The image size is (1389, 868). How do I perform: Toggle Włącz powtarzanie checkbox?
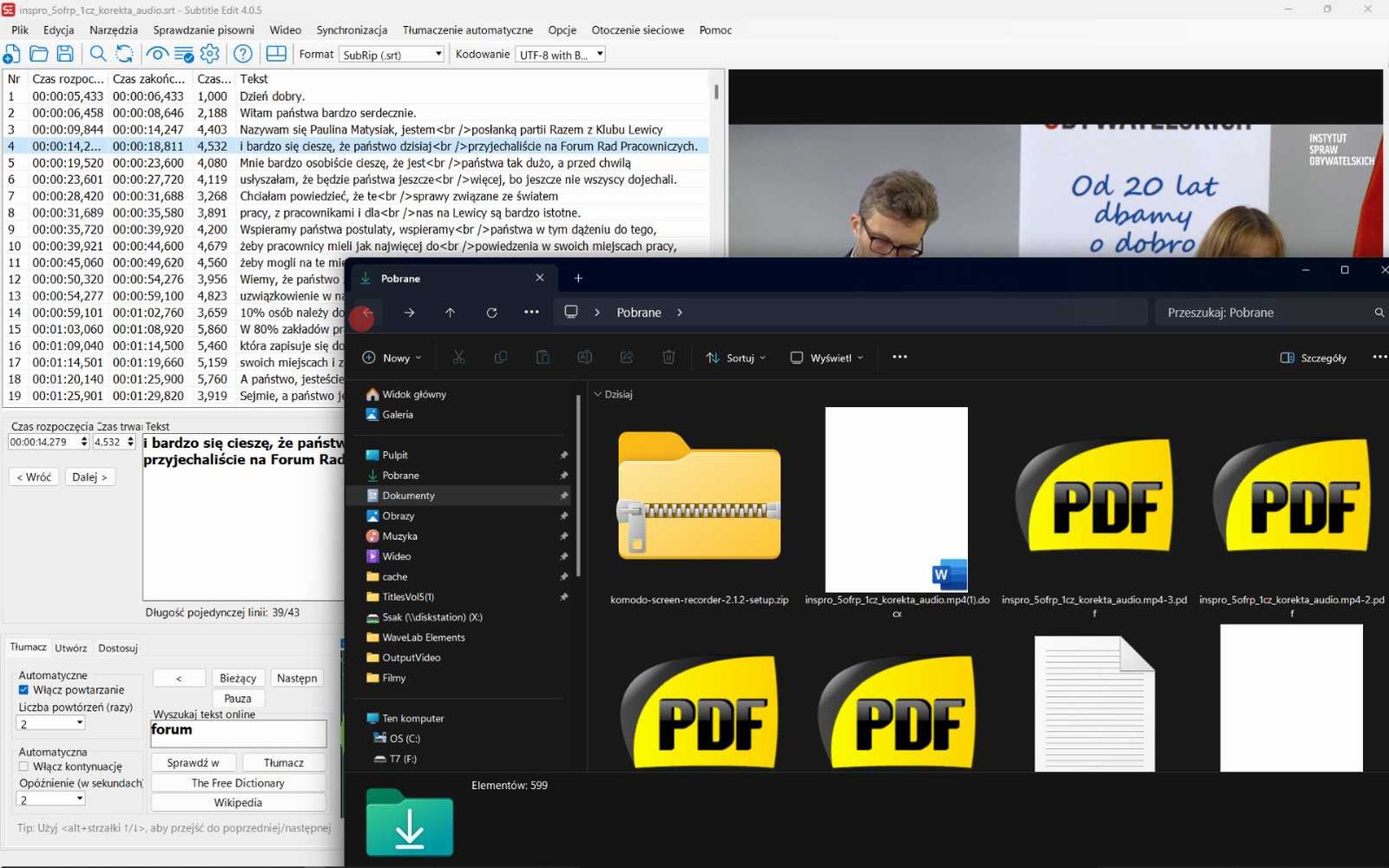pos(23,690)
